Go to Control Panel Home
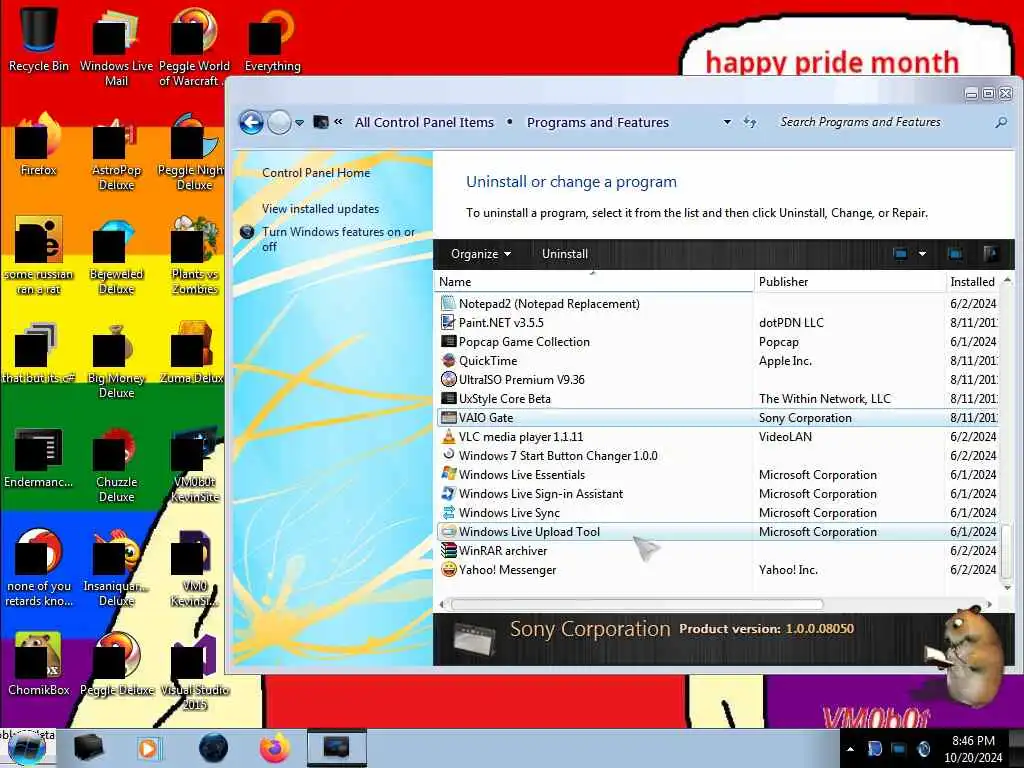 coord(316,173)
